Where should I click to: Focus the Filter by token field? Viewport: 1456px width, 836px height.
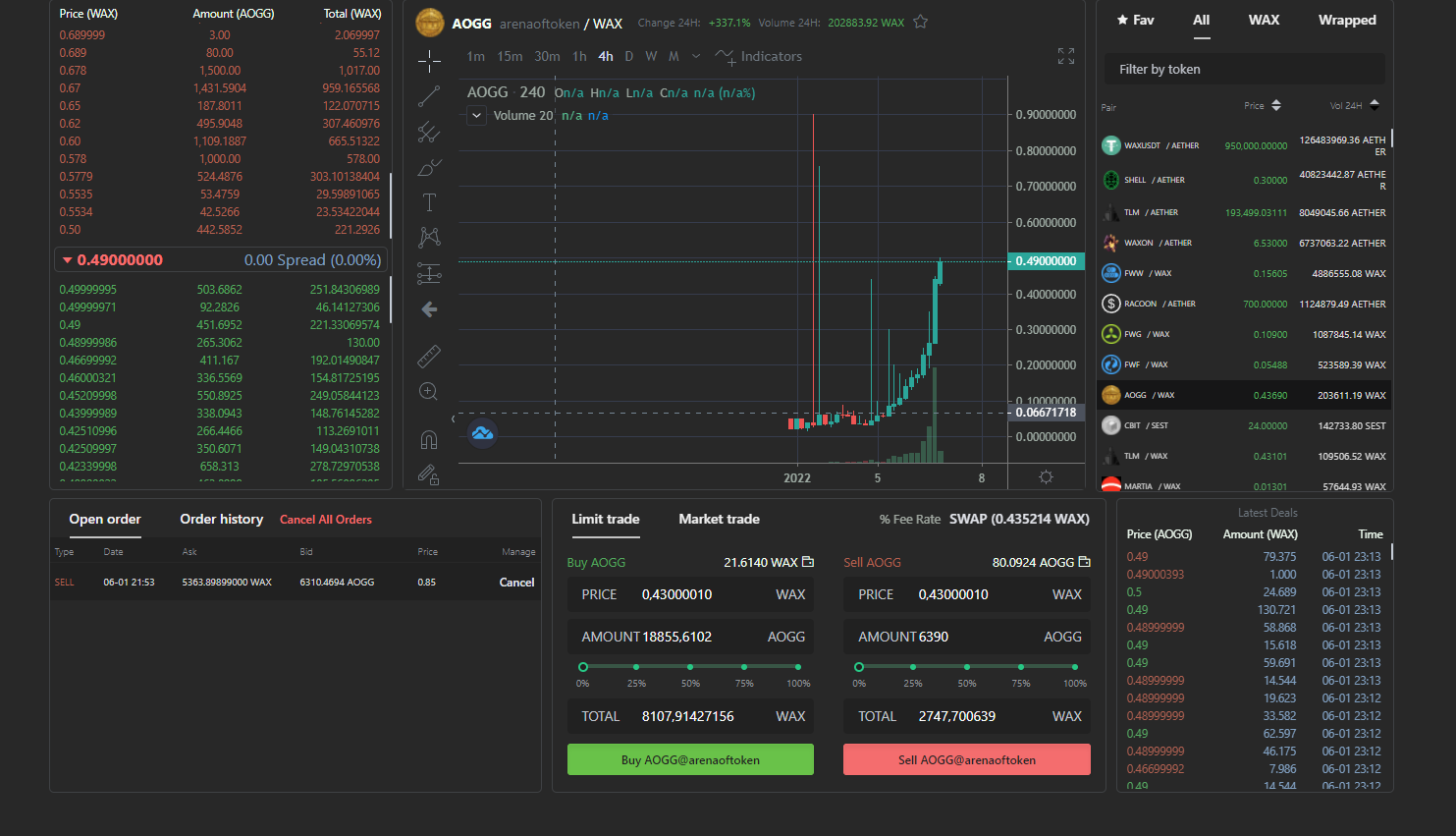(x=1244, y=69)
